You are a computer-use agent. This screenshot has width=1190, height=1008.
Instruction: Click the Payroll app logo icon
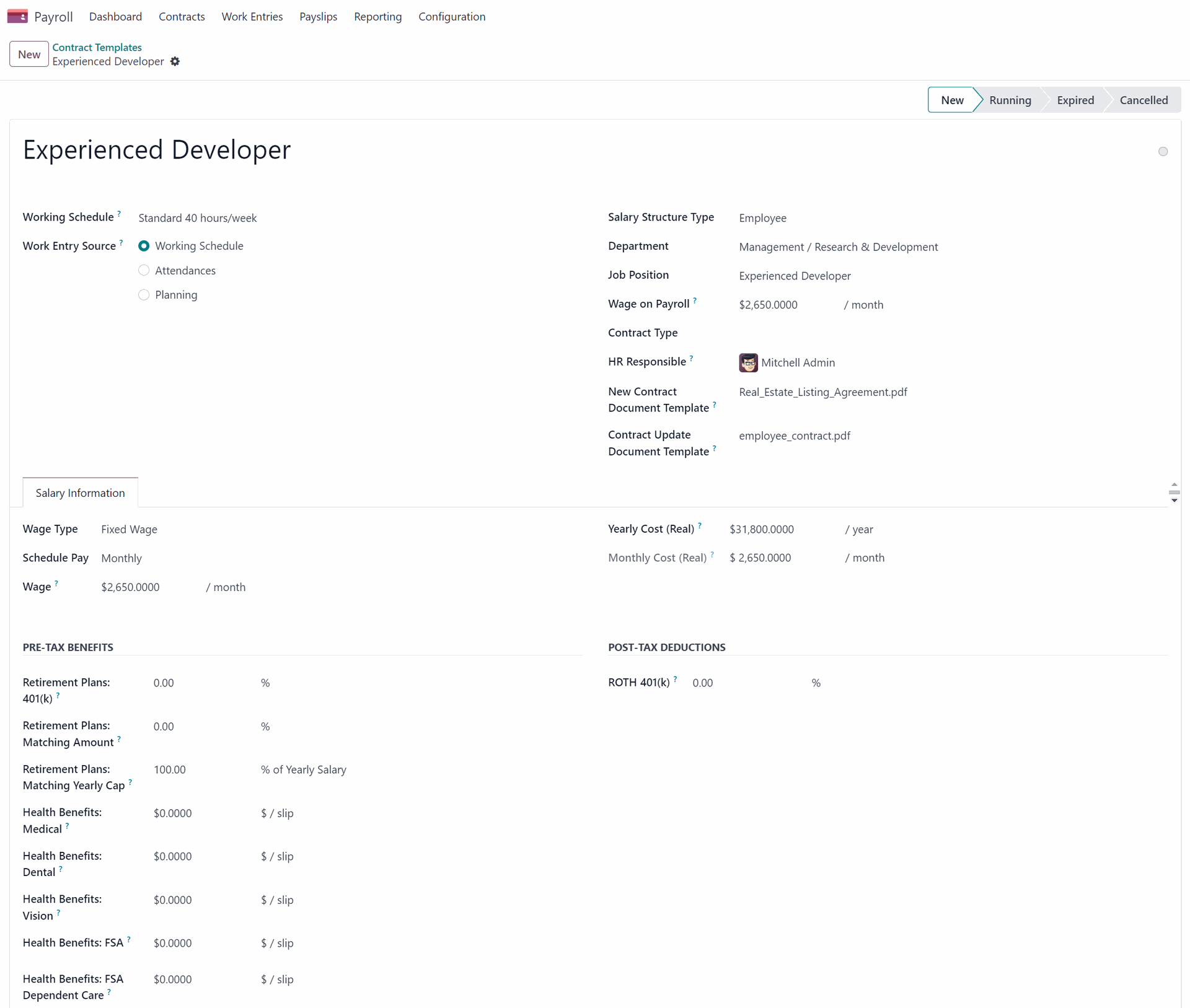(x=17, y=16)
